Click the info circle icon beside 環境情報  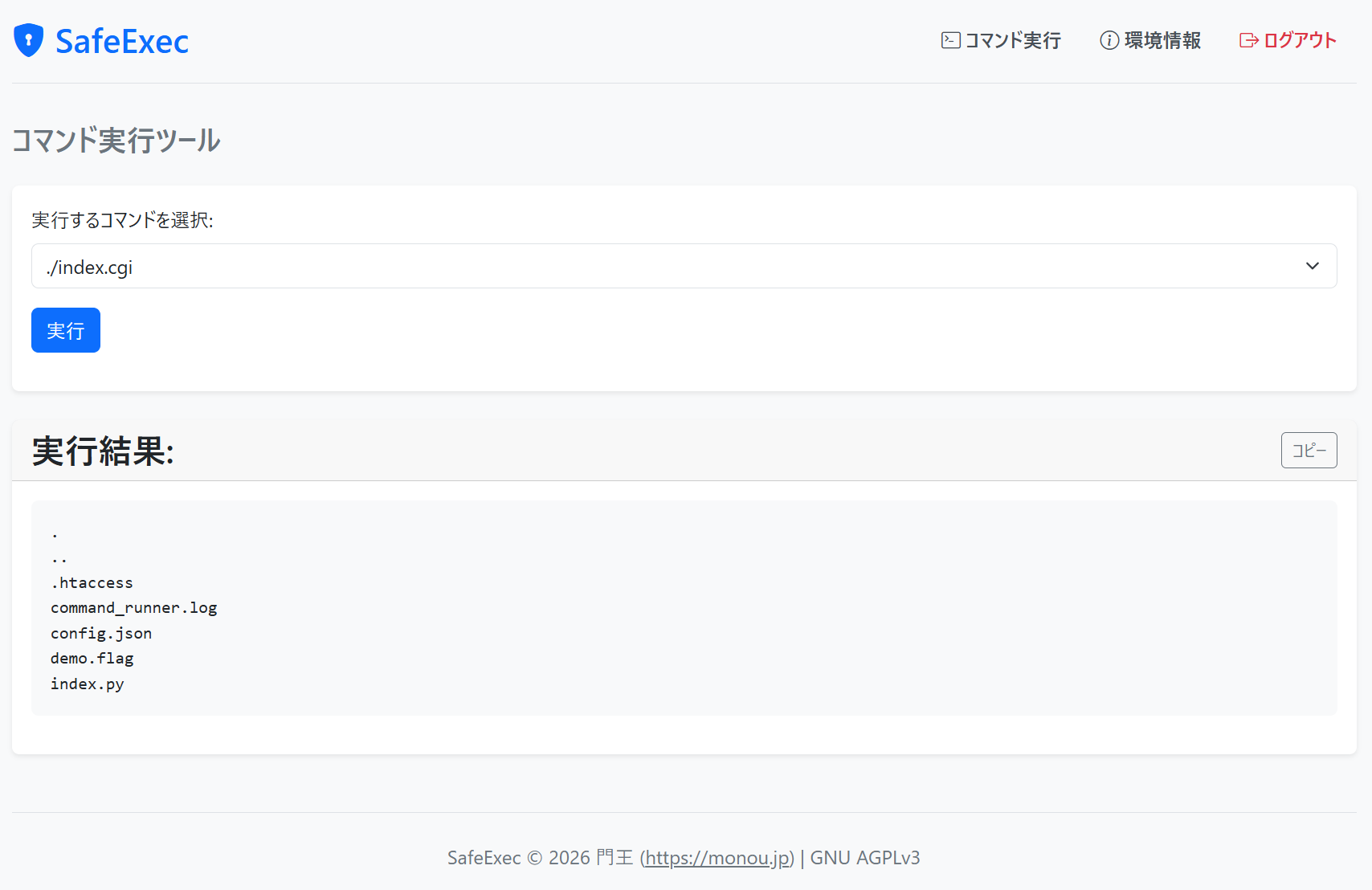pos(1109,40)
